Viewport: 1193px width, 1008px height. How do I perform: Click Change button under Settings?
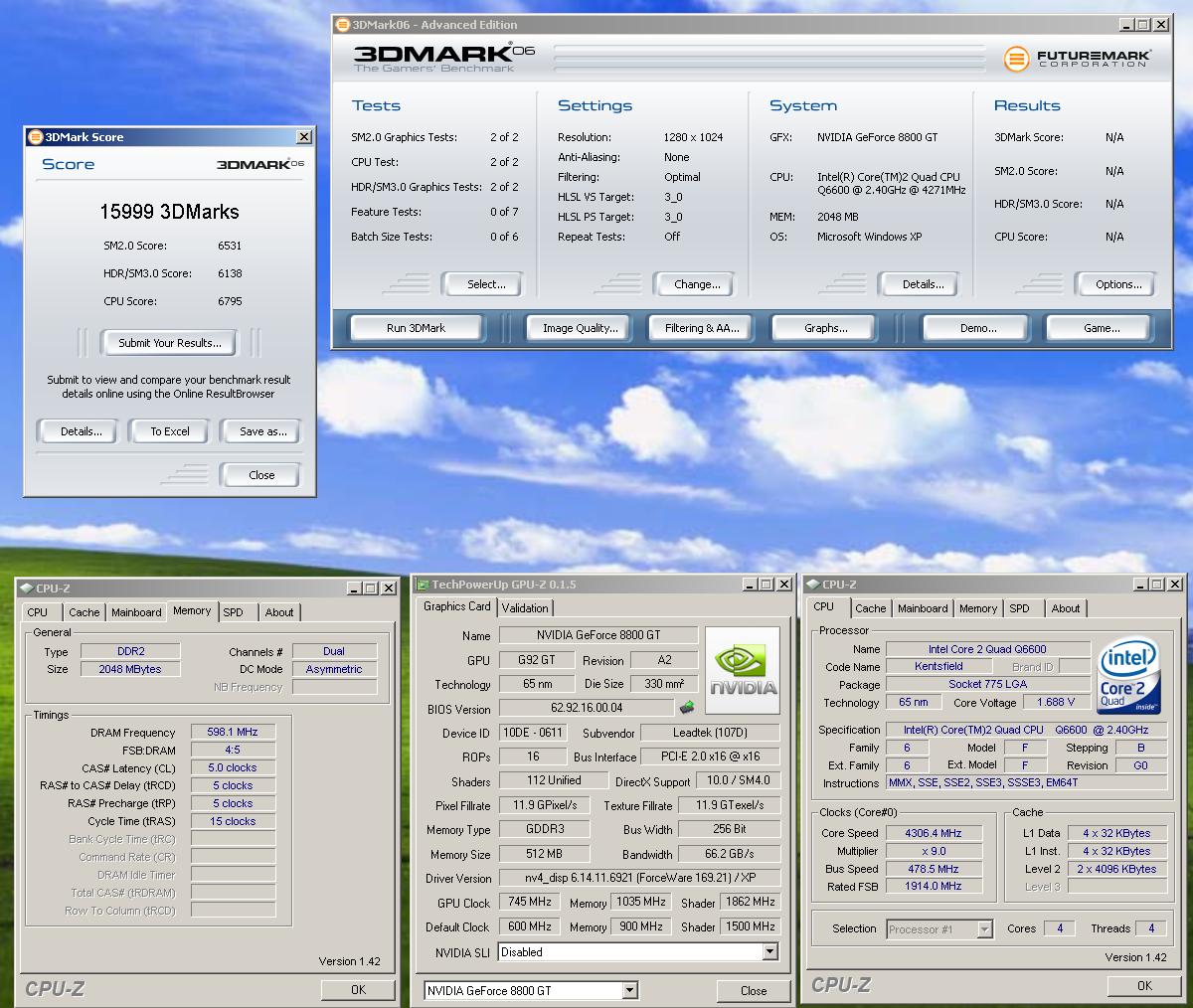(x=697, y=284)
